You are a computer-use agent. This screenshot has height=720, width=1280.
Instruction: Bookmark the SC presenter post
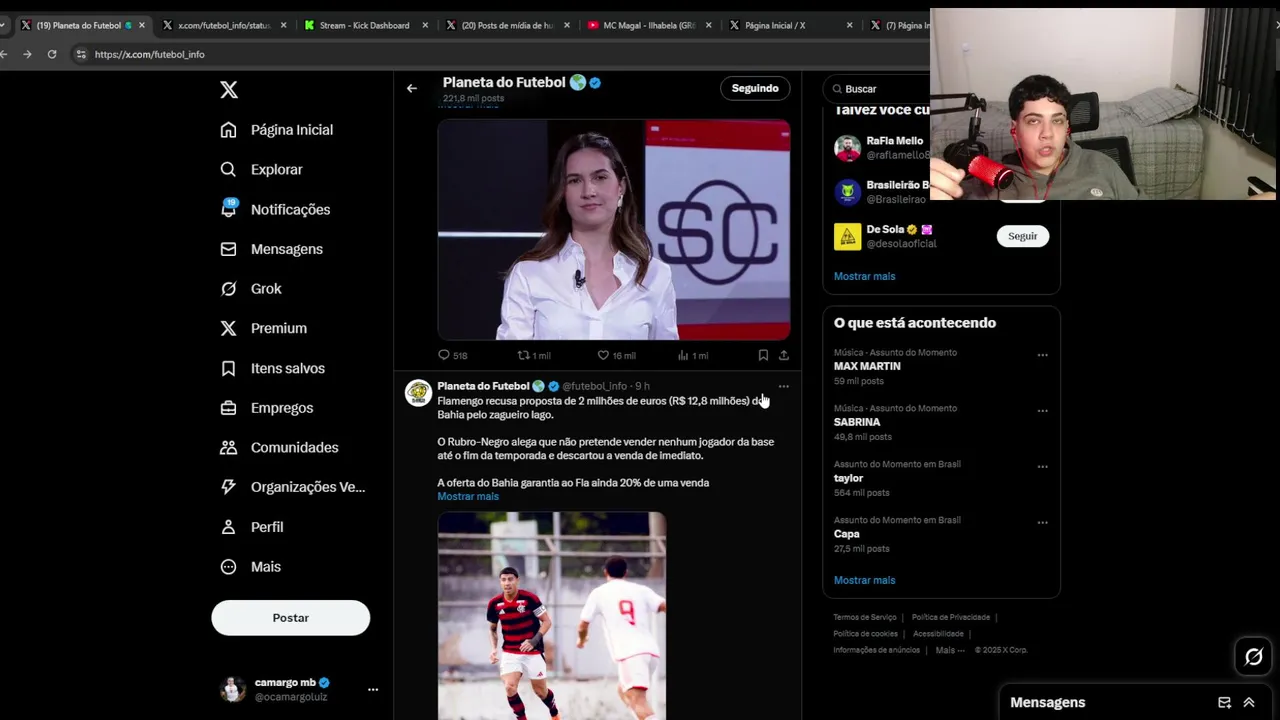(x=763, y=355)
